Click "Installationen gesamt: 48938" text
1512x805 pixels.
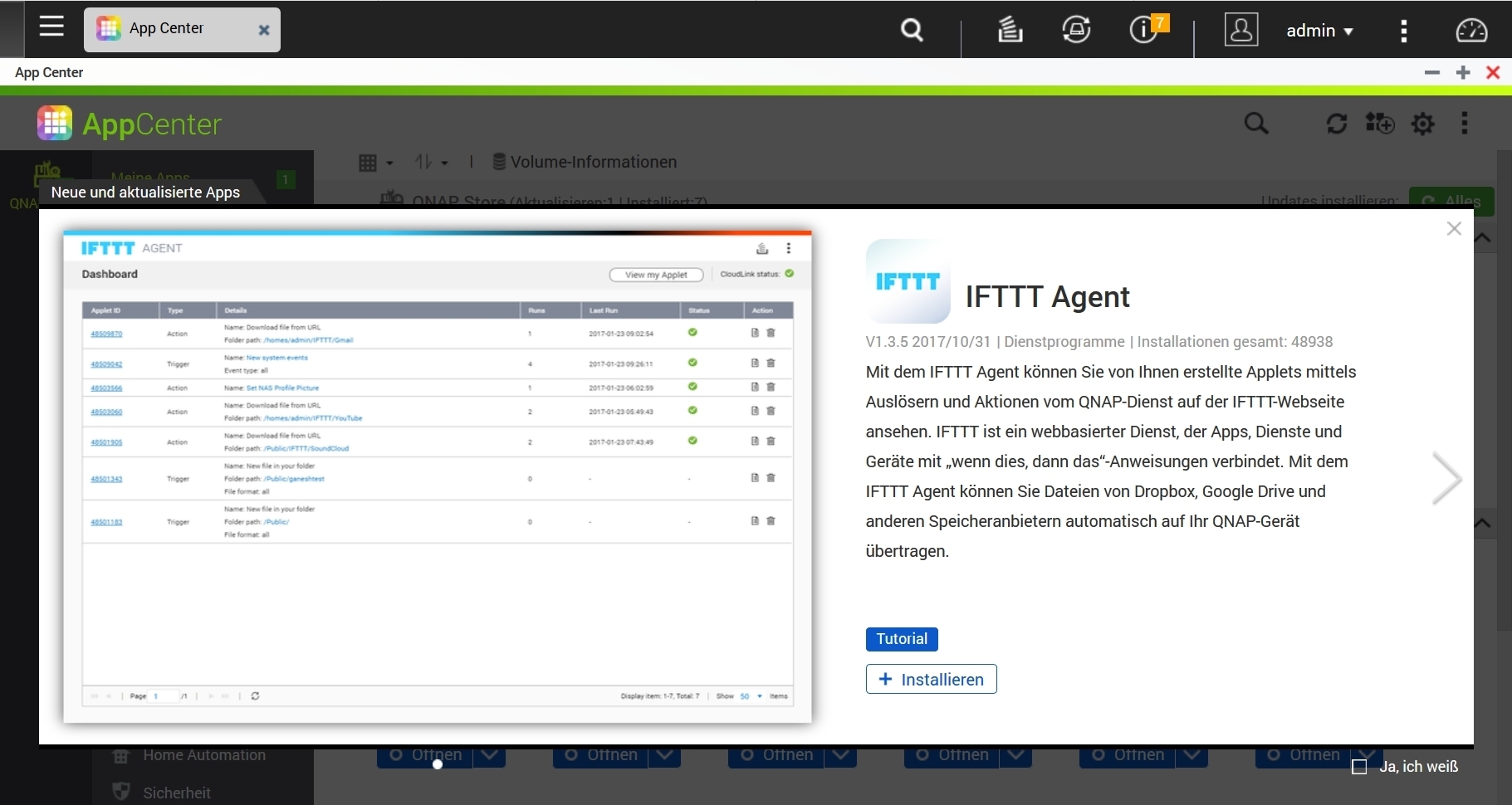[1235, 342]
